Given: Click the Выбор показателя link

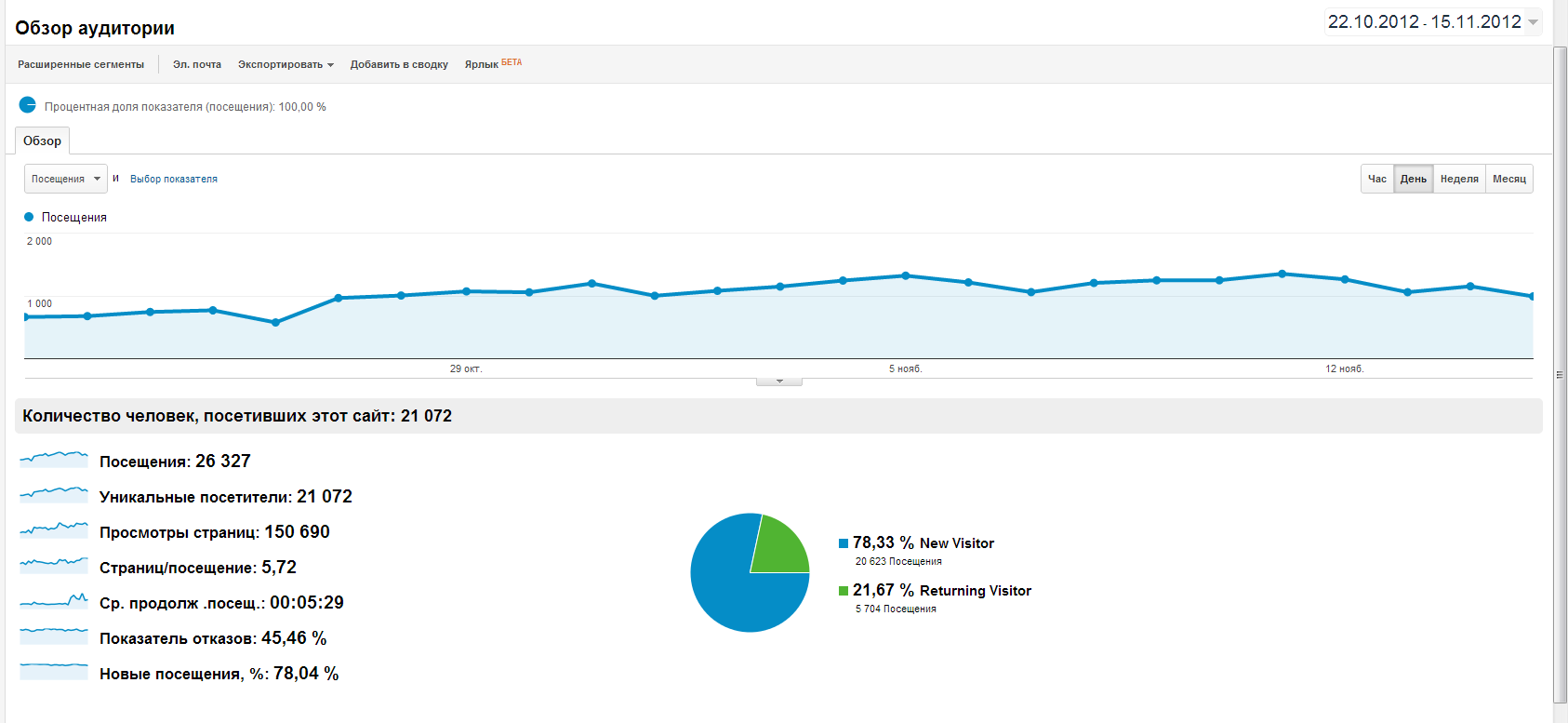Looking at the screenshot, I should coord(174,179).
